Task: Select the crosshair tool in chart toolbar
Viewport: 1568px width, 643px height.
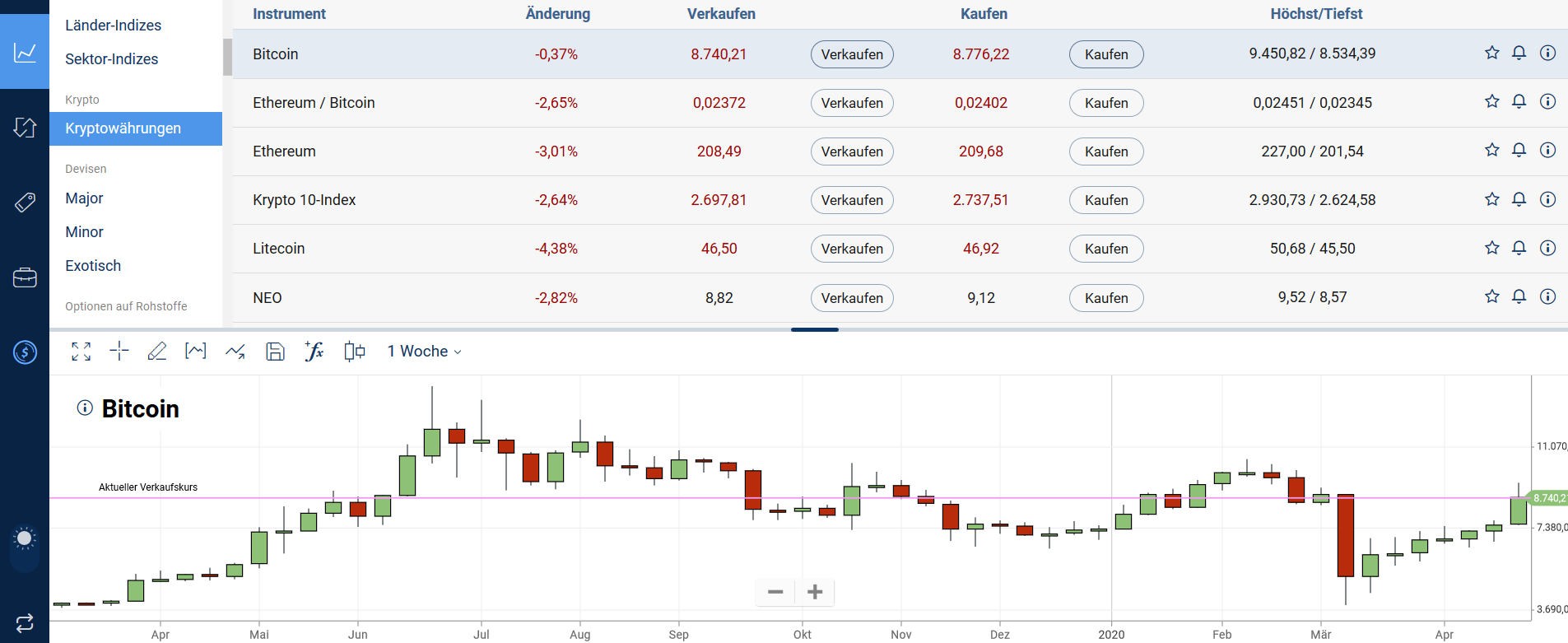Action: 119,352
